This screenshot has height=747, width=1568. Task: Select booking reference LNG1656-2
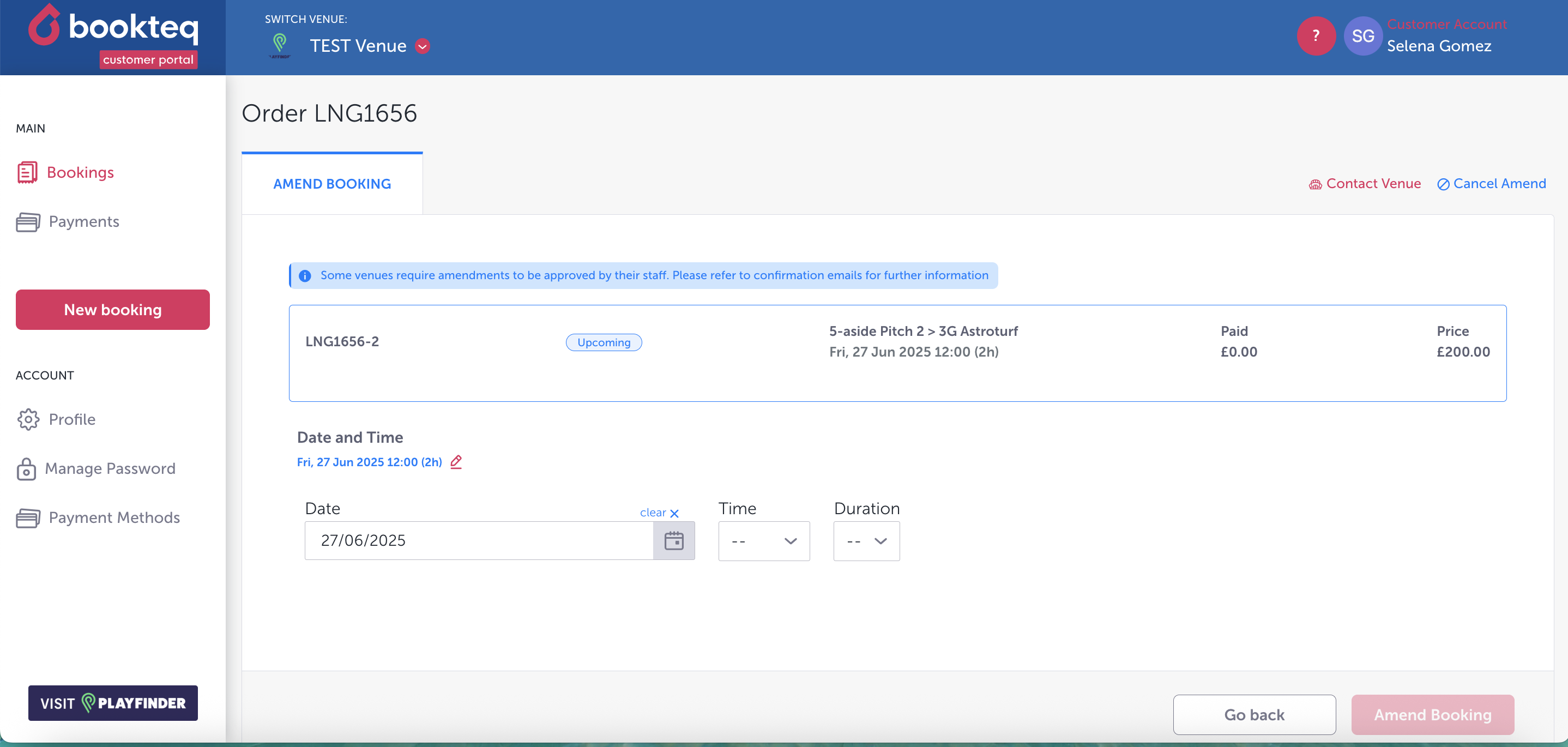pyautogui.click(x=342, y=341)
